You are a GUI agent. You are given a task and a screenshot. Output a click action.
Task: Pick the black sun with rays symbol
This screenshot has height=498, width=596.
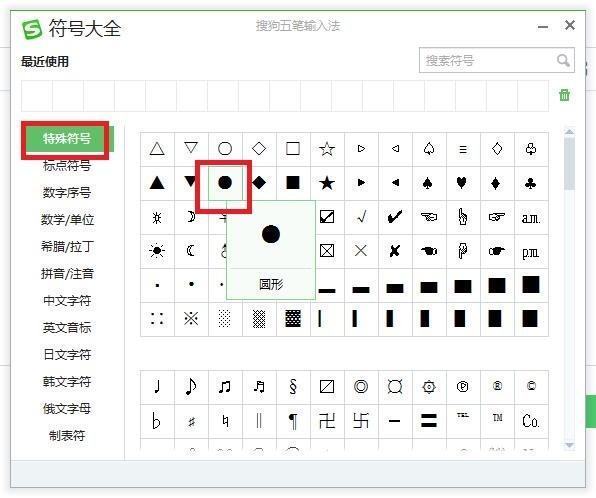[157, 251]
